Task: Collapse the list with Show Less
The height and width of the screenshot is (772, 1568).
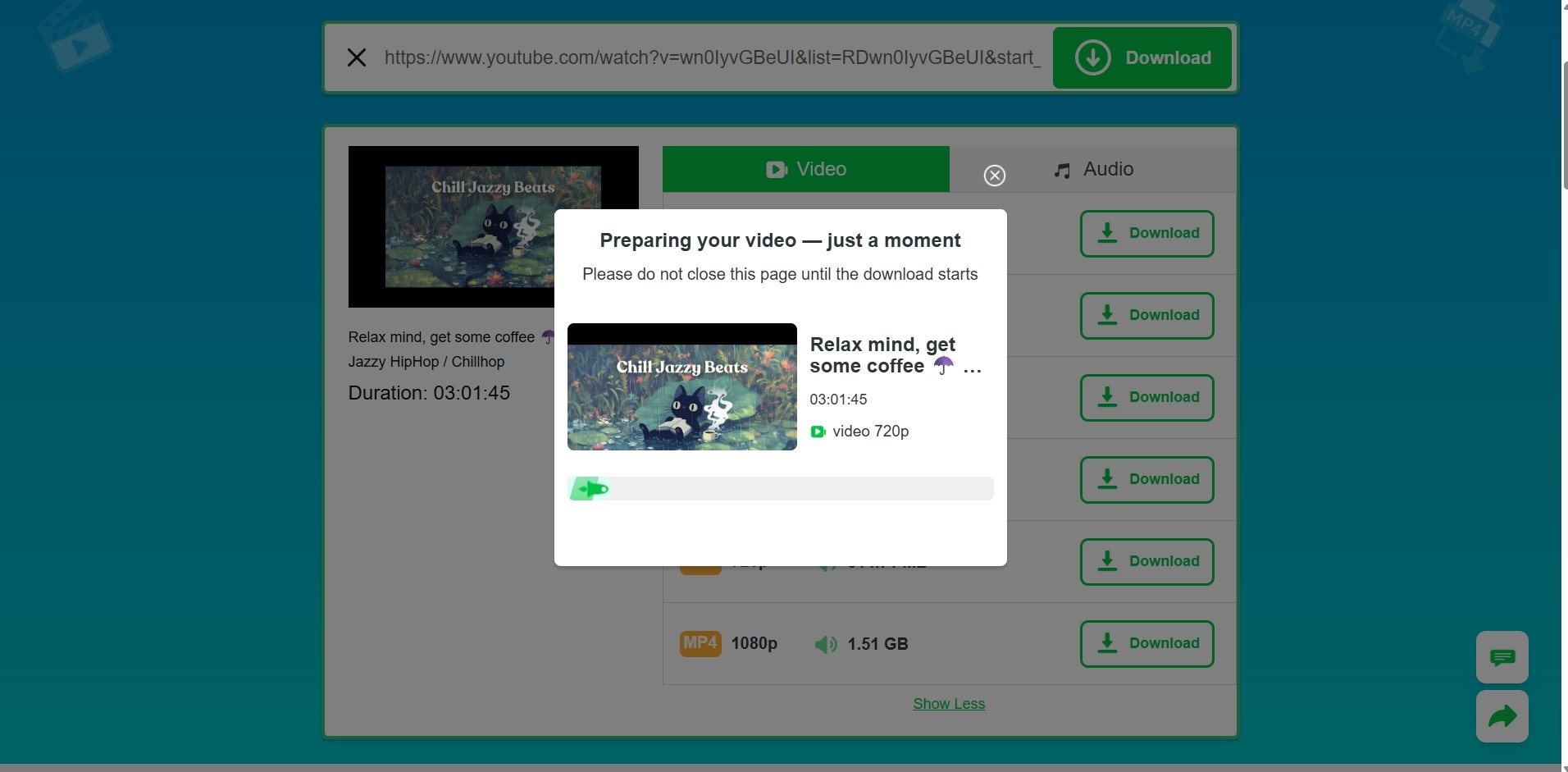Action: (x=949, y=704)
